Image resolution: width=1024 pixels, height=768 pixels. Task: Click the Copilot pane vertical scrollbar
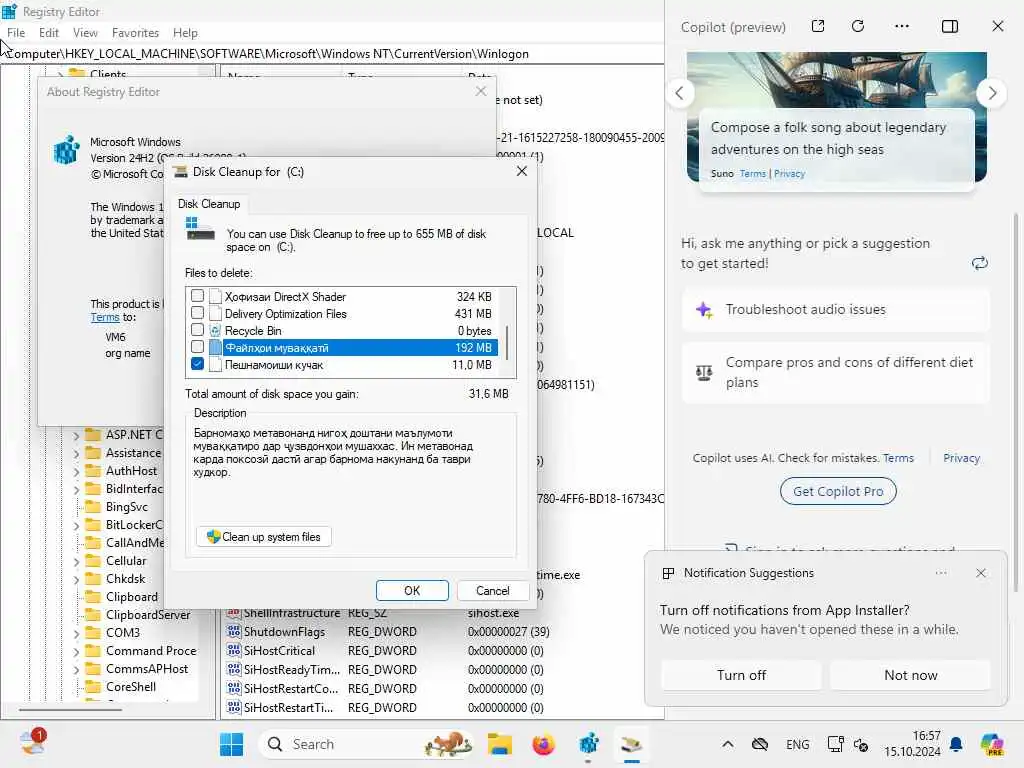pos(1016,402)
